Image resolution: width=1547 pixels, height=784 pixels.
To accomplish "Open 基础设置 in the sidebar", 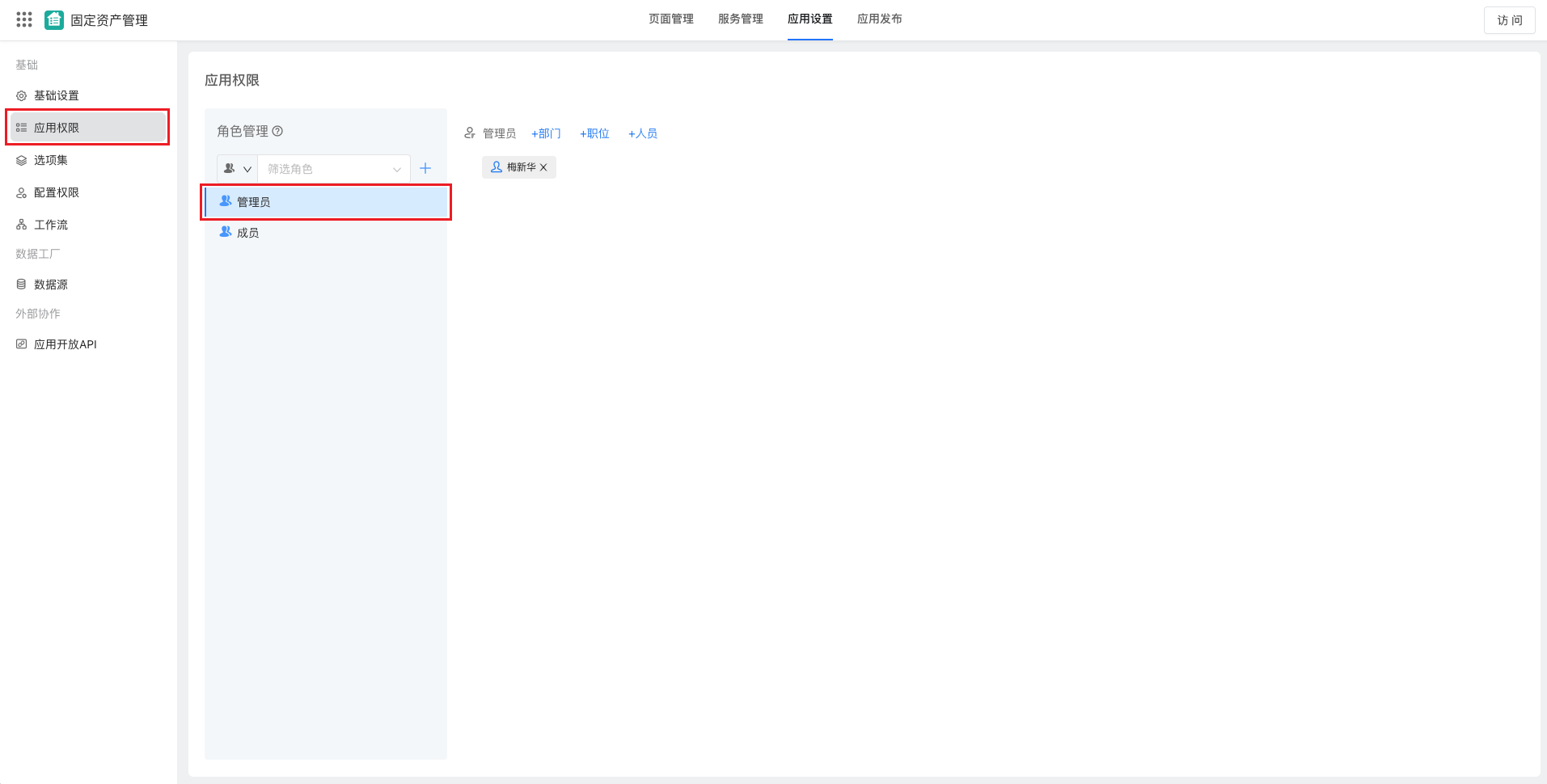I will point(56,95).
